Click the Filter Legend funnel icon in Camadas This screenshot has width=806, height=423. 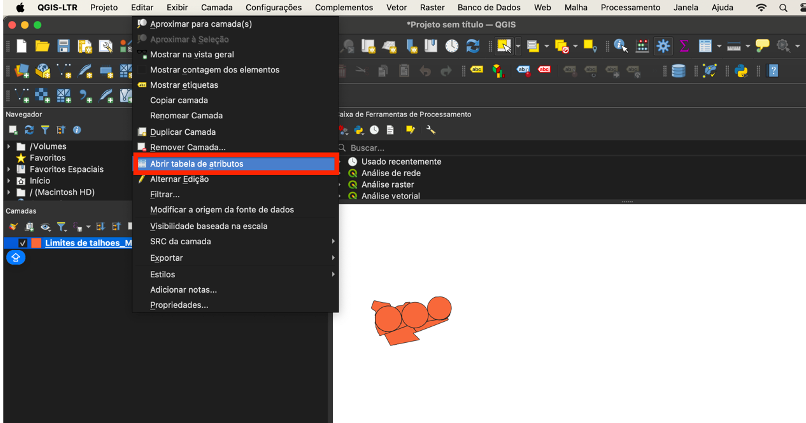(x=61, y=227)
